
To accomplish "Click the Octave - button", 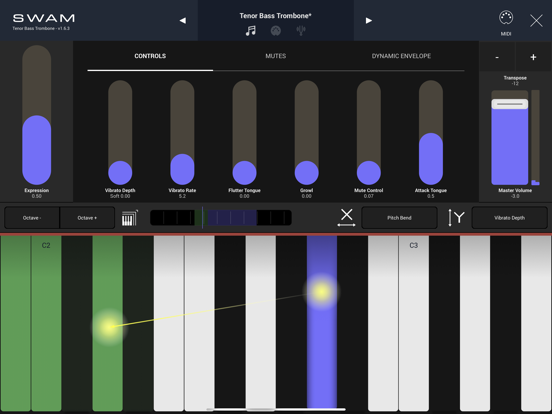I will pos(32,218).
